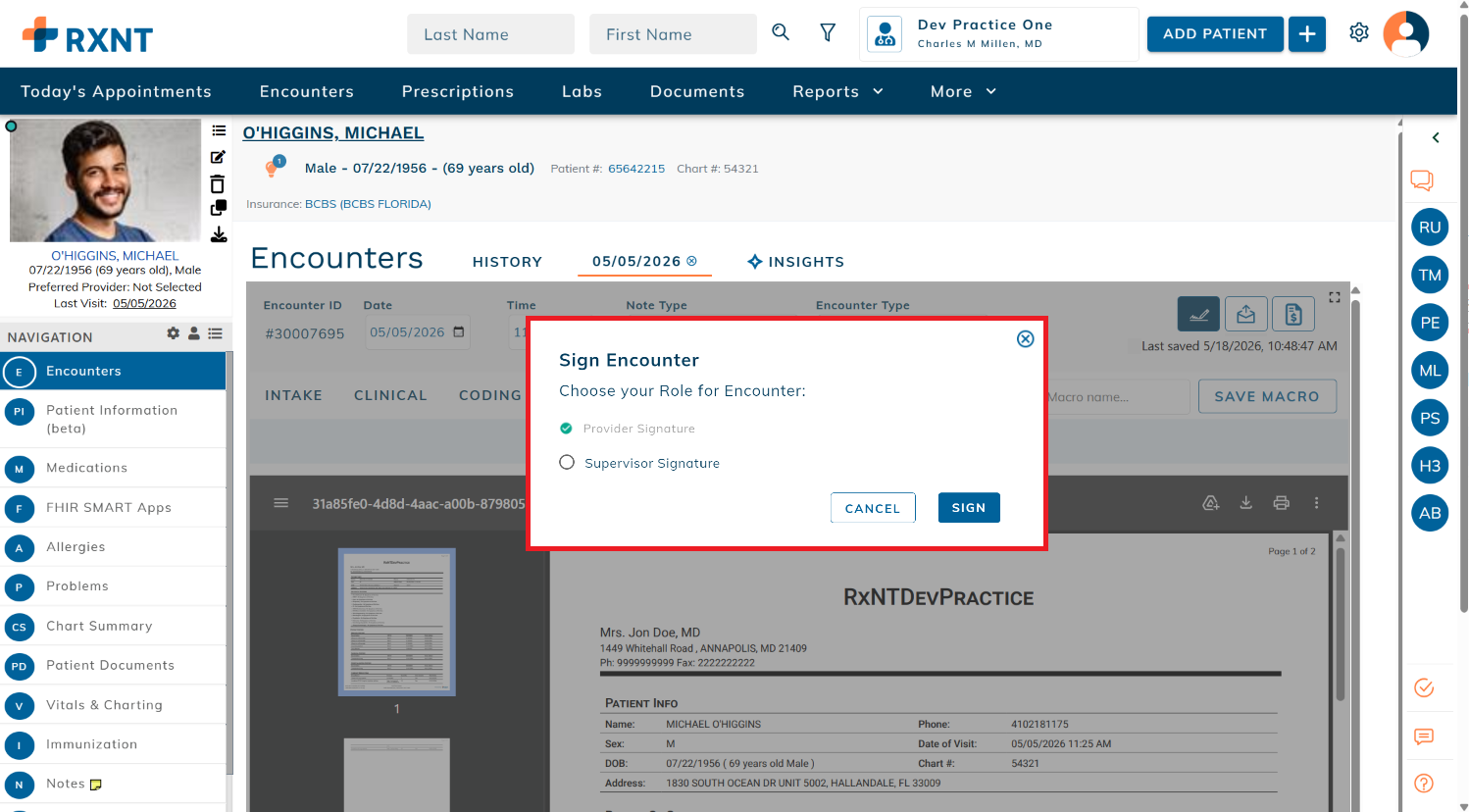Click the Add Patient button
This screenshot has height=812, width=1469.
pyautogui.click(x=1215, y=33)
